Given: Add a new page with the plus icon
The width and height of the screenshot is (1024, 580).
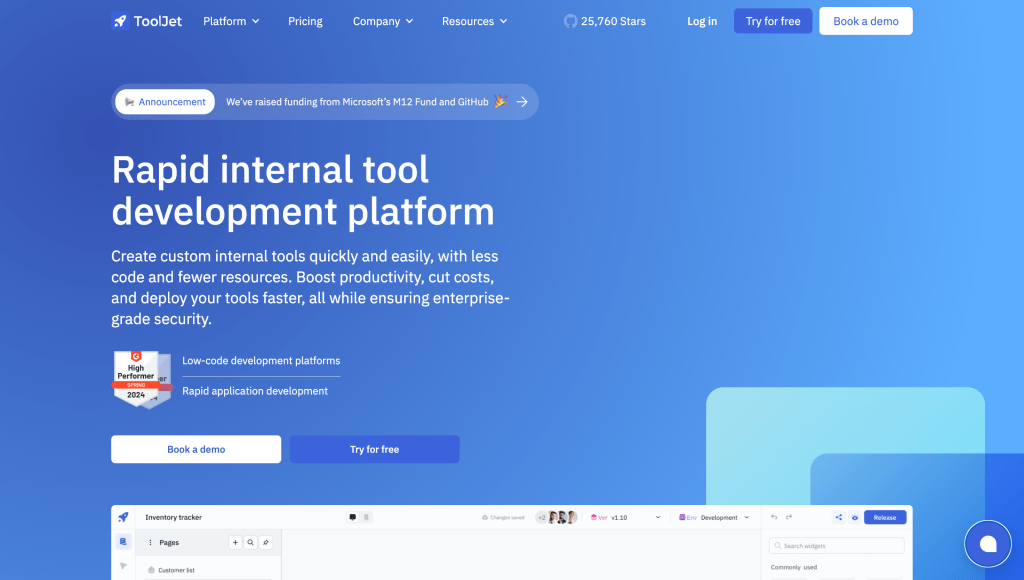Looking at the screenshot, I should [x=235, y=542].
